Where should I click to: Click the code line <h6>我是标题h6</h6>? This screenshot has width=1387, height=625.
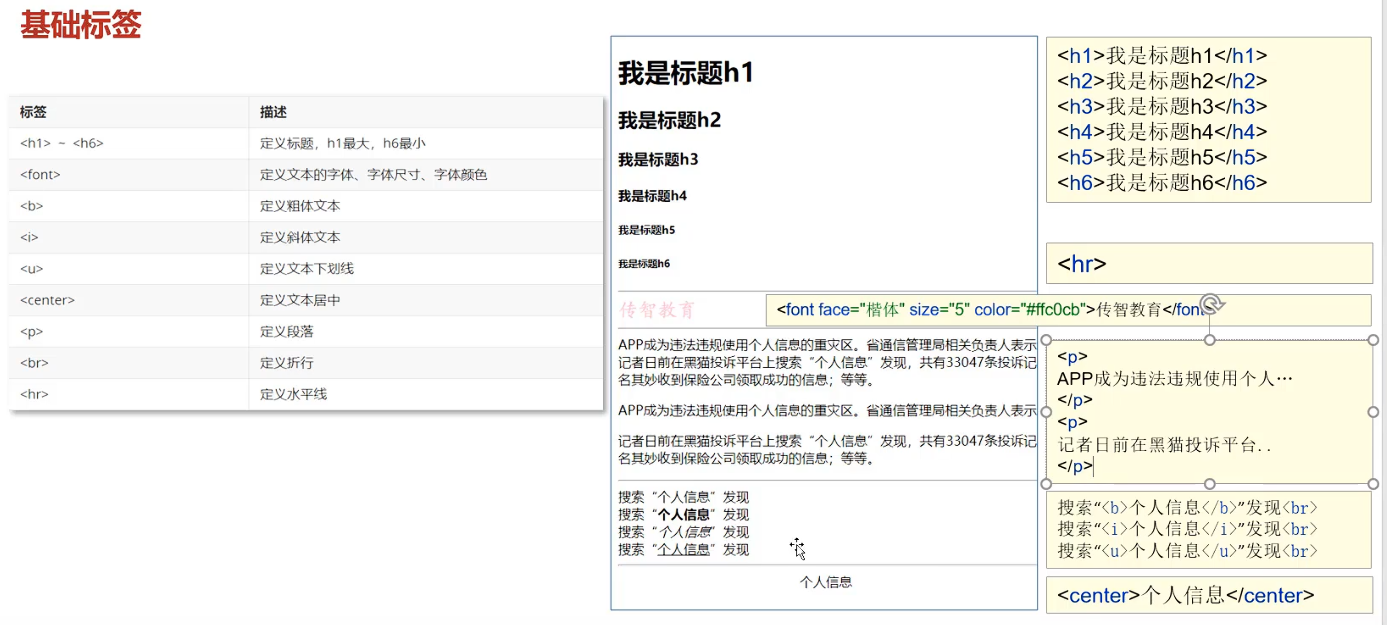click(1162, 182)
